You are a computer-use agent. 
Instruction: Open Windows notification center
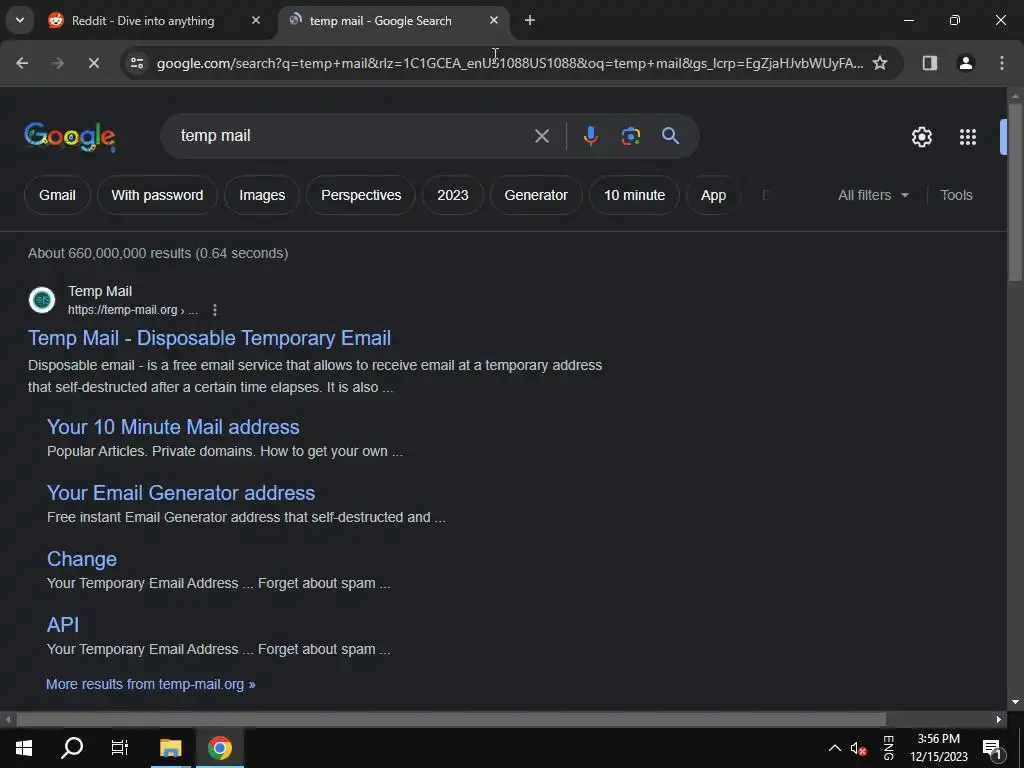click(x=993, y=748)
